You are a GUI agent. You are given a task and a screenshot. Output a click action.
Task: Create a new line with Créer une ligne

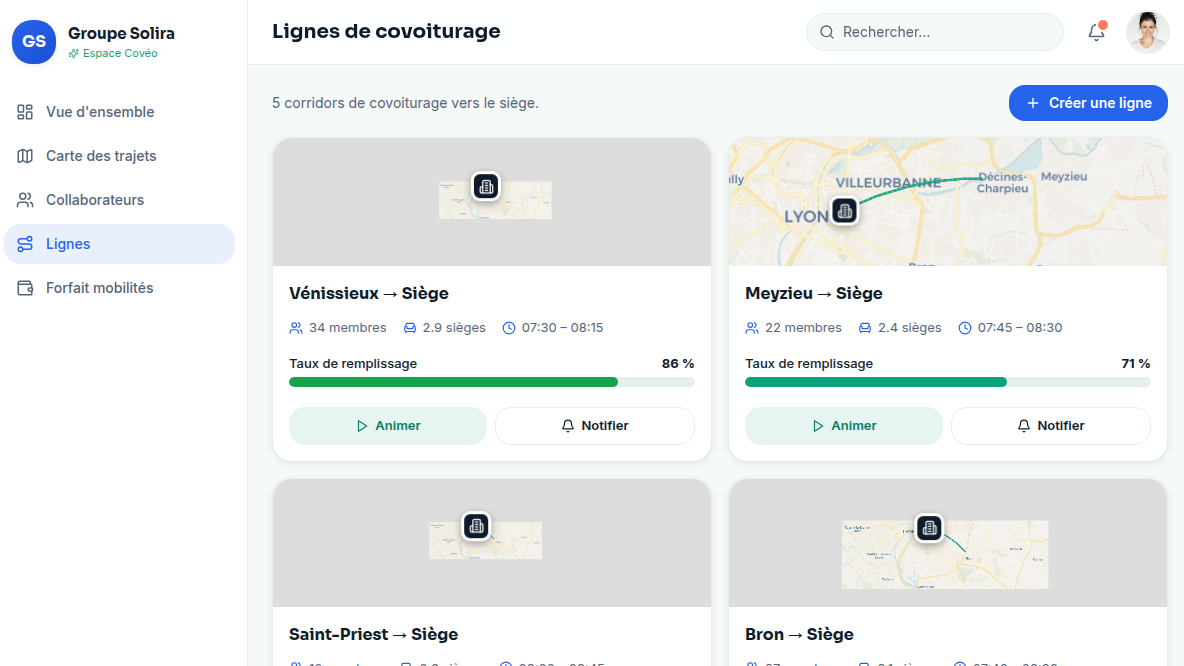1088,103
